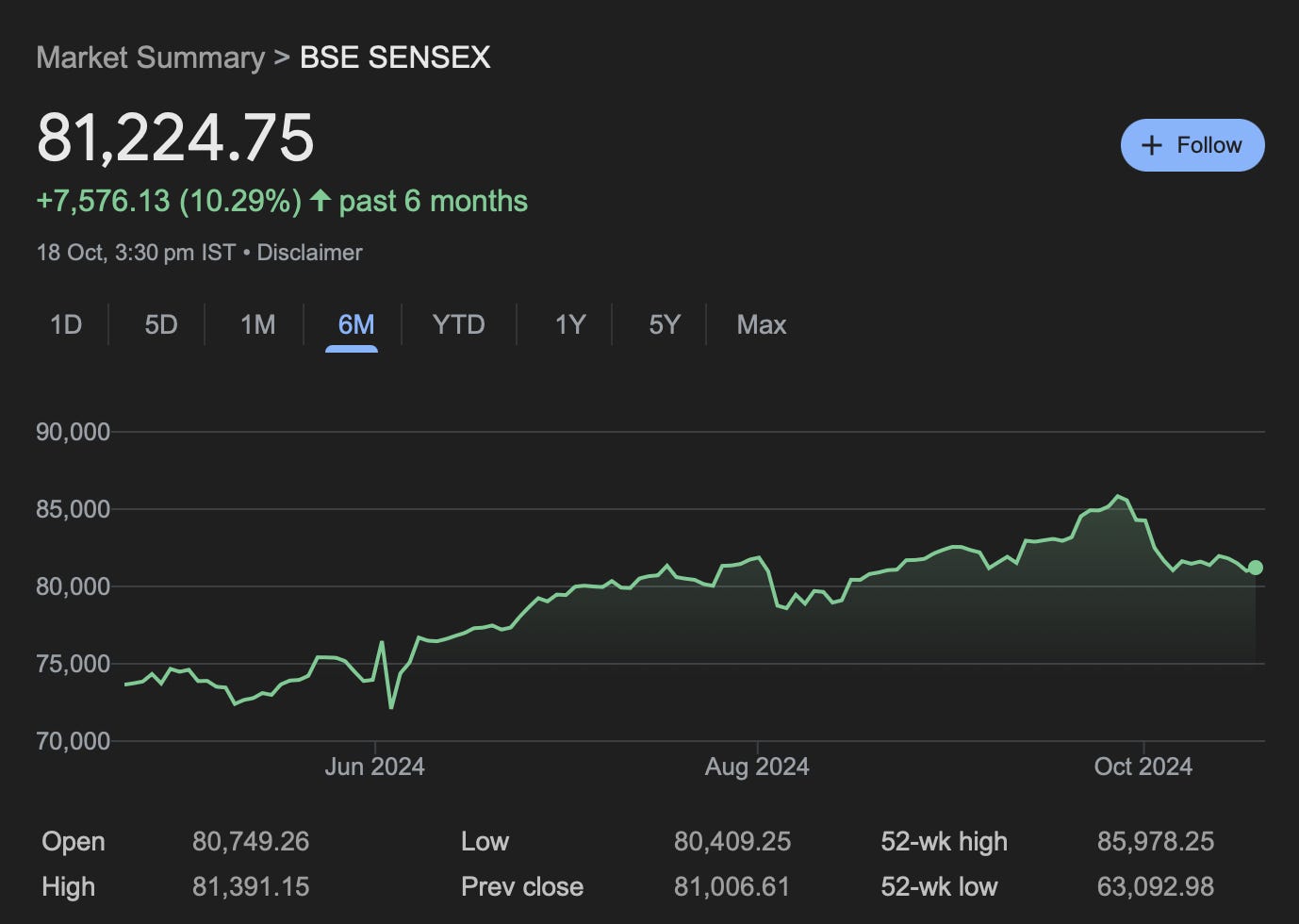Switch to the 5Y chart range
Viewport: 1299px width, 924px height.
point(665,324)
